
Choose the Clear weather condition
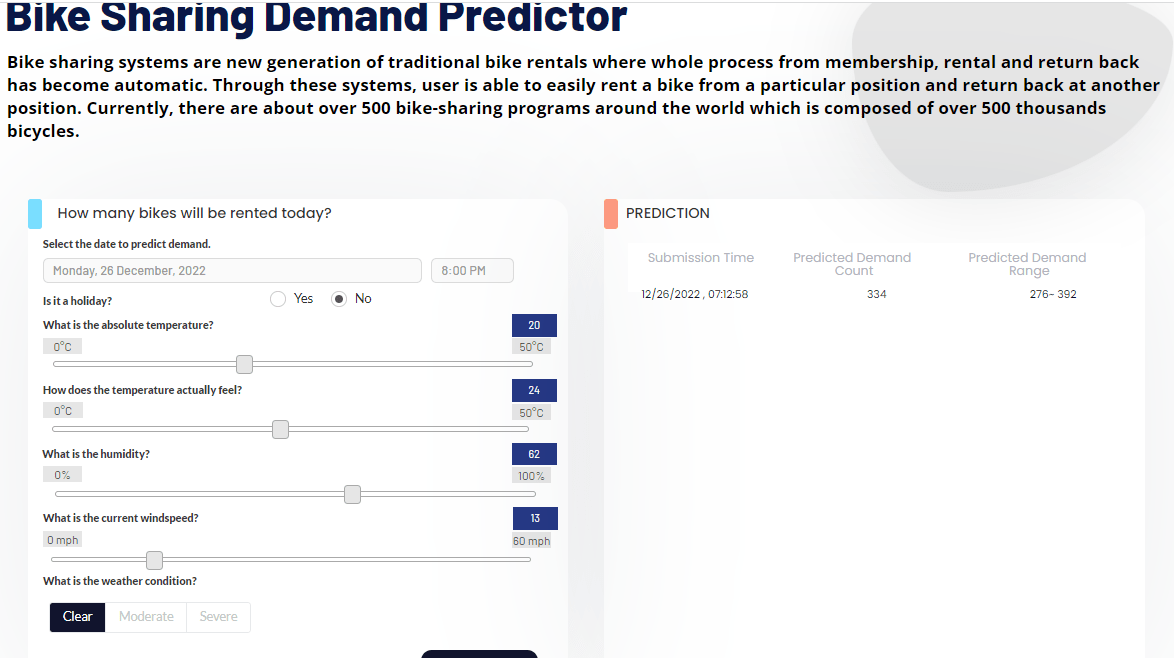click(77, 617)
